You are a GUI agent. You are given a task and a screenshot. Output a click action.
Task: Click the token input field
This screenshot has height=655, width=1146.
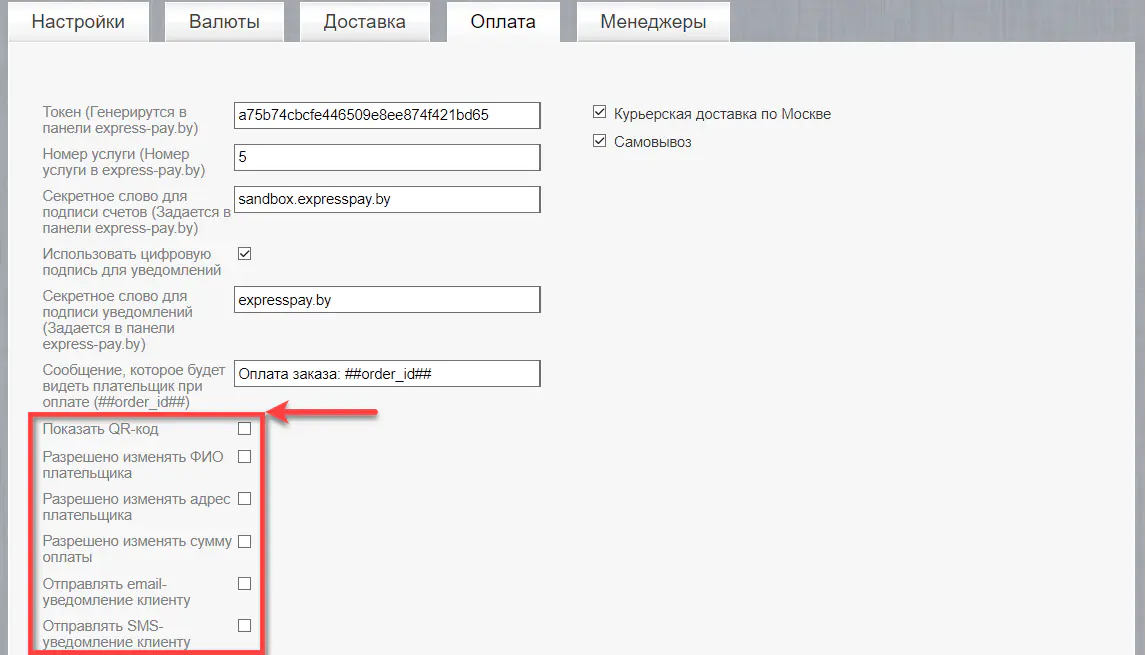coord(387,114)
